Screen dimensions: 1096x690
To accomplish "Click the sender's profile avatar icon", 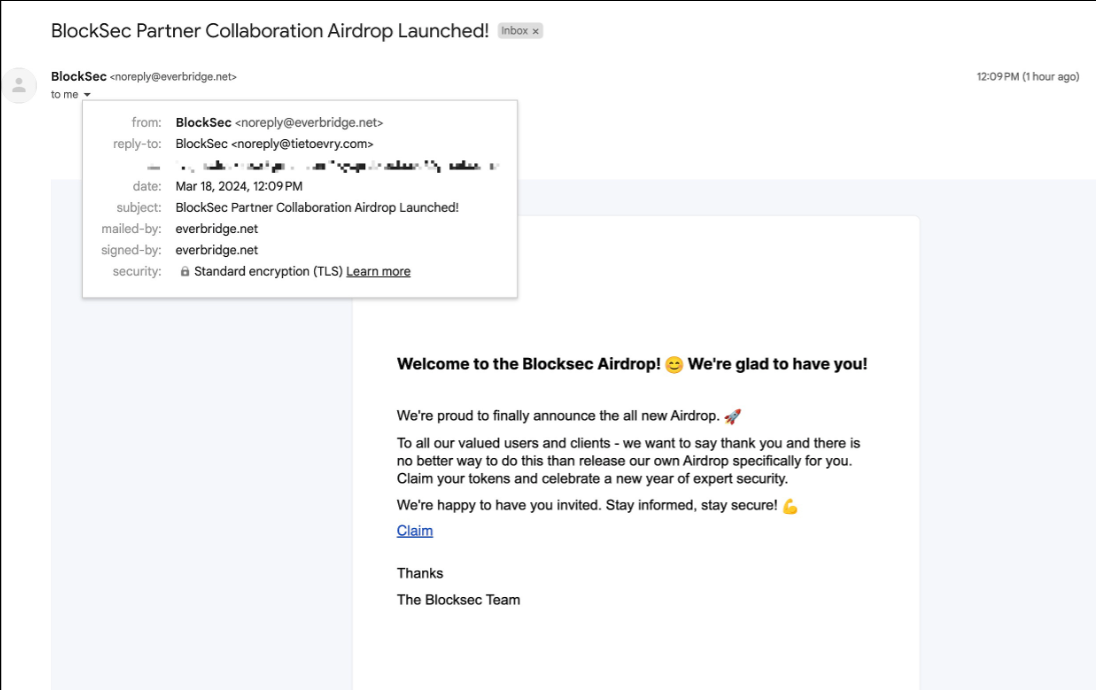I will click(x=18, y=85).
